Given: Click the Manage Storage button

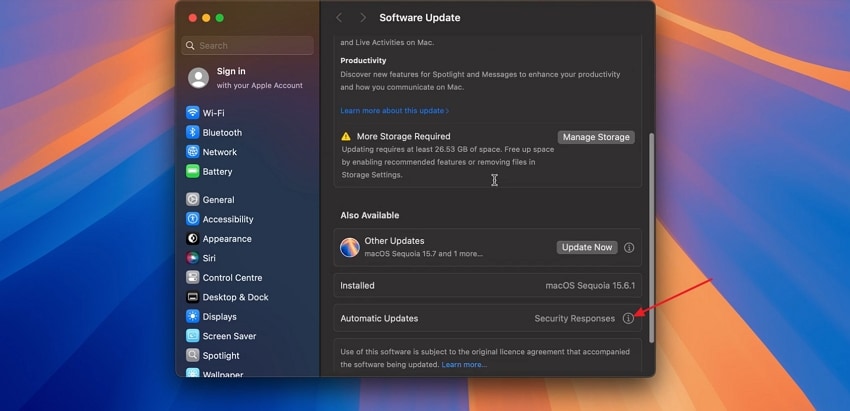Looking at the screenshot, I should coord(596,137).
